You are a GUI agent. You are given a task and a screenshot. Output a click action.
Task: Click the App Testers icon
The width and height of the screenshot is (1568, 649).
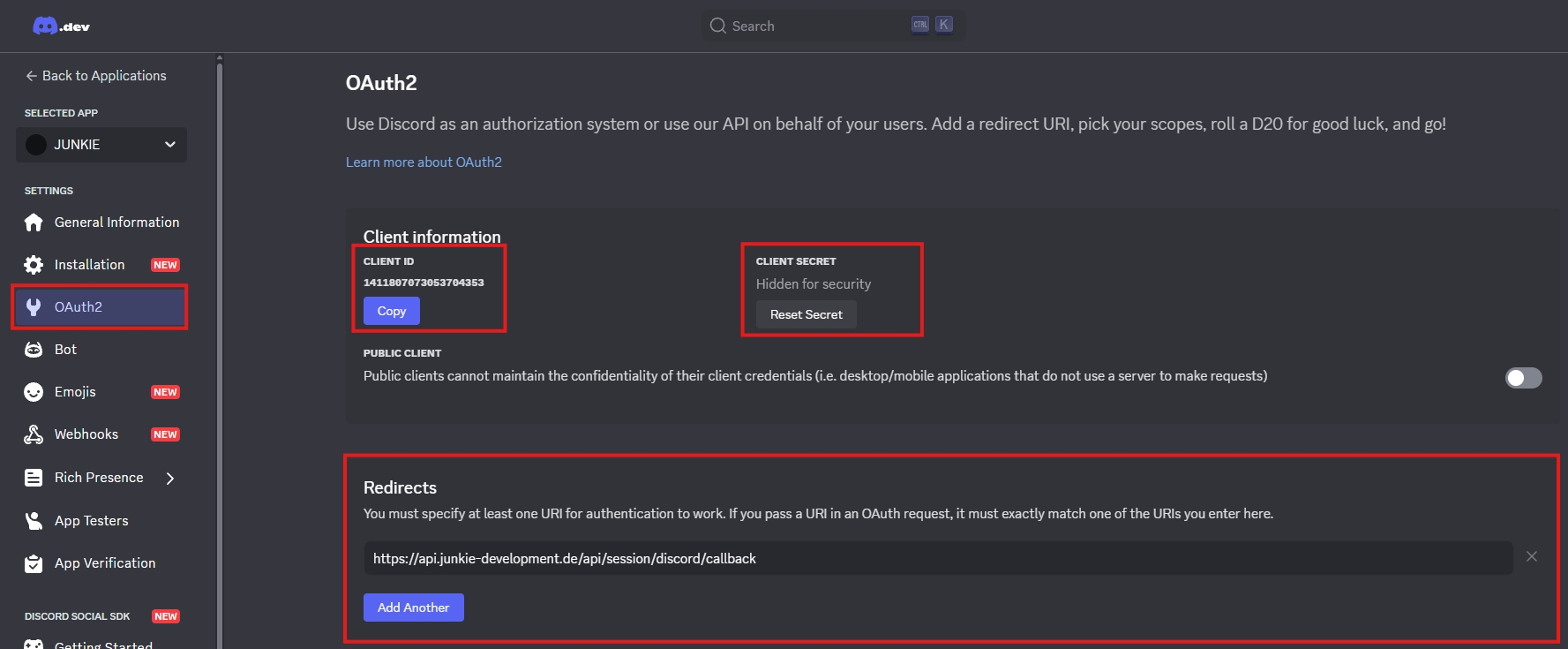click(34, 521)
